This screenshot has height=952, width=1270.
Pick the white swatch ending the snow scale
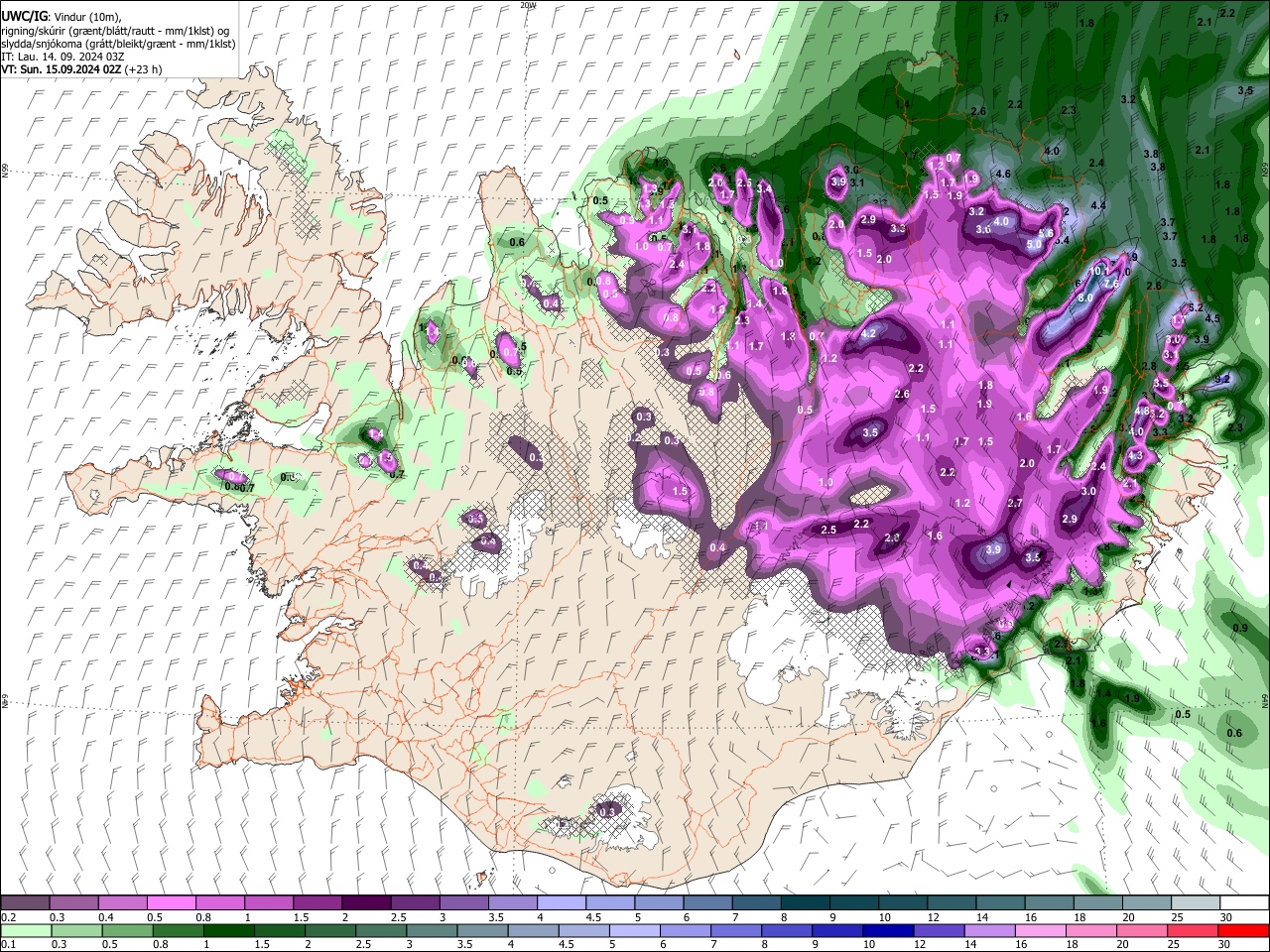coord(1243,902)
